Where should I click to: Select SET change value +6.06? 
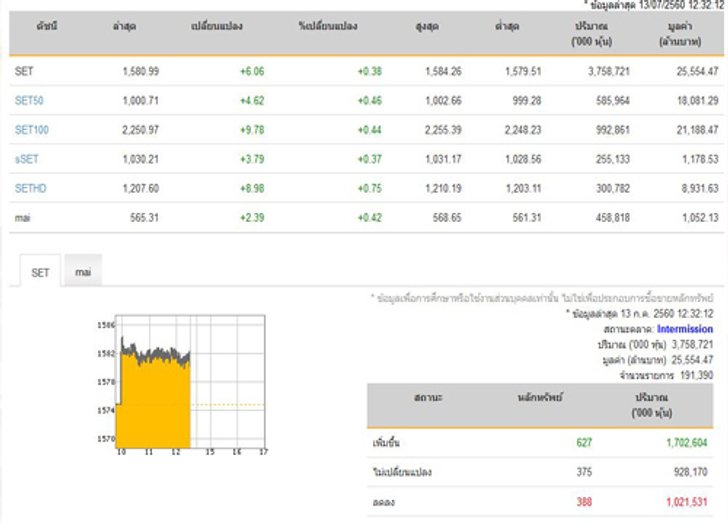point(252,71)
